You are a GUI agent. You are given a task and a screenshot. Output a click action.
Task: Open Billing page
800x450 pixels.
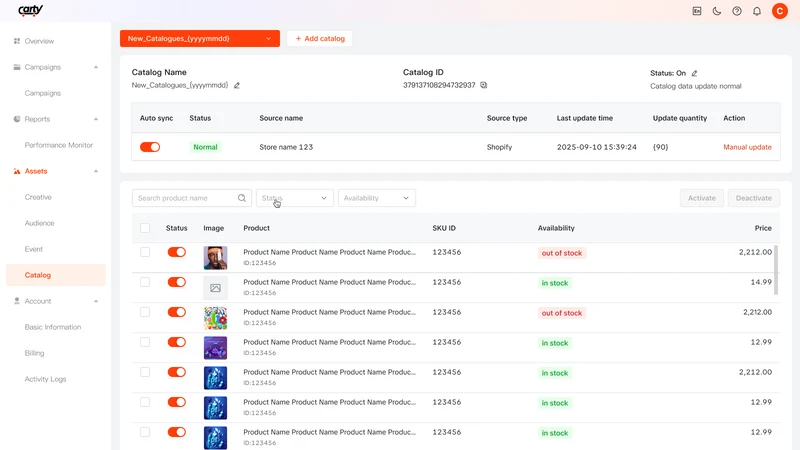(34, 353)
